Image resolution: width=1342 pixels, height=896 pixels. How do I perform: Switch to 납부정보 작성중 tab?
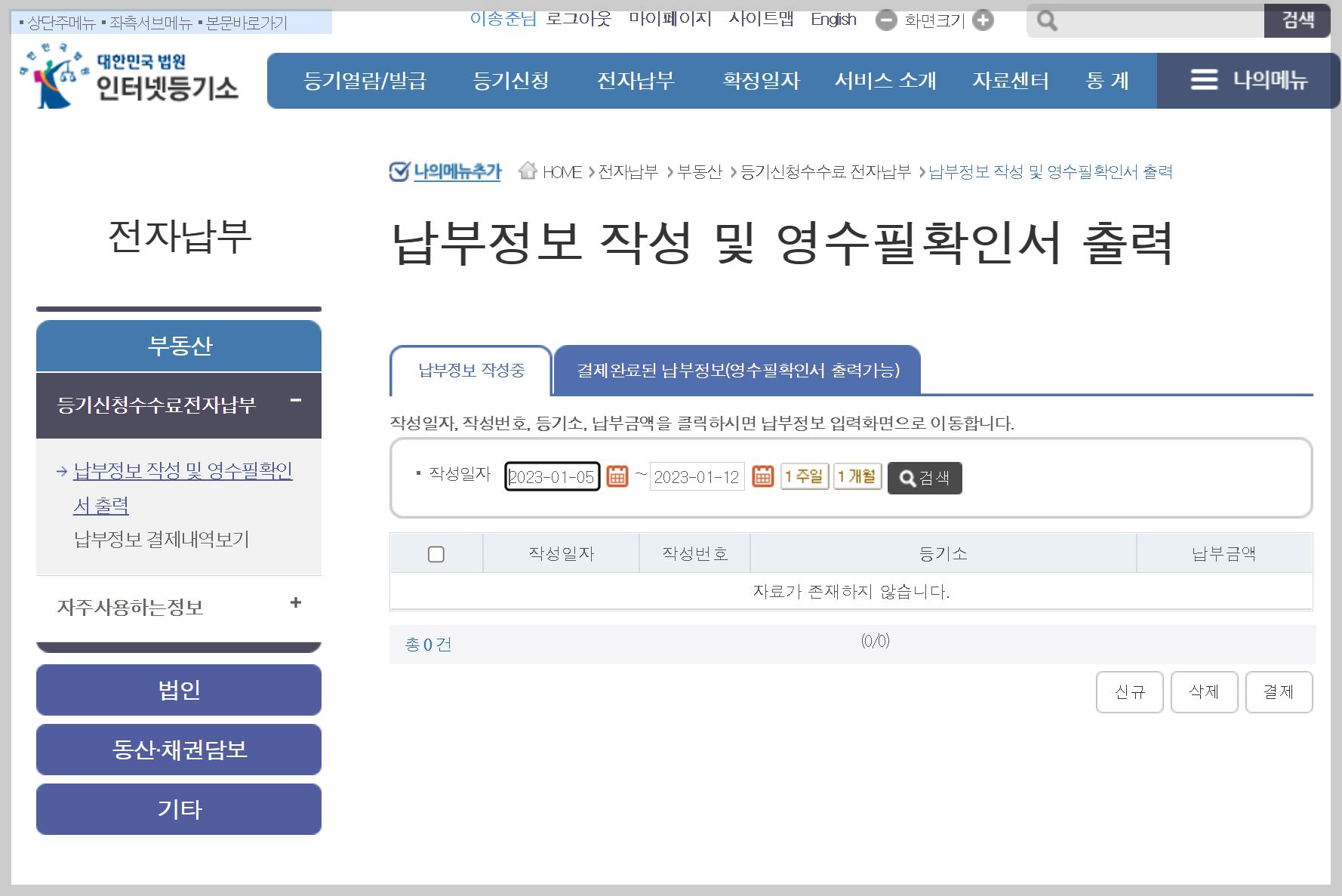pyautogui.click(x=471, y=371)
